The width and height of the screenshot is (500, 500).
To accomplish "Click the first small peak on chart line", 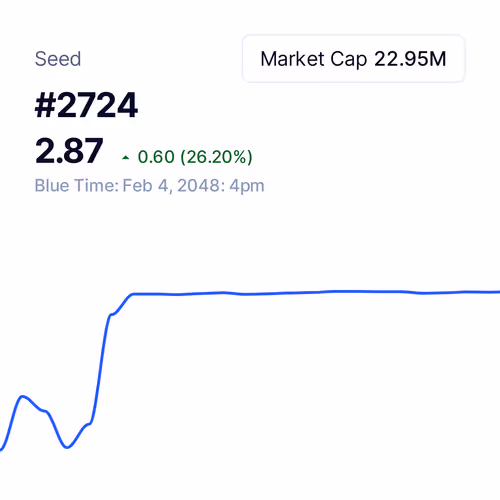I will pyautogui.click(x=23, y=396).
